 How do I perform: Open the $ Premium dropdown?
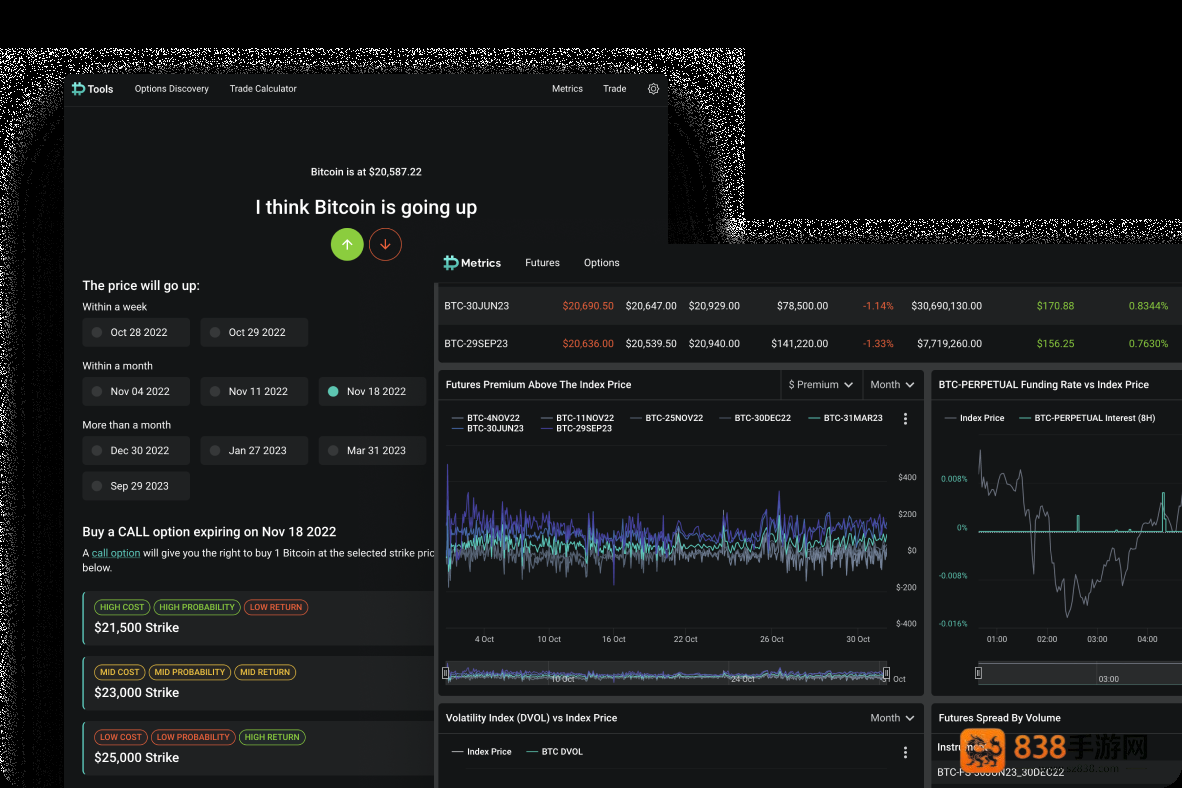pyautogui.click(x=821, y=385)
